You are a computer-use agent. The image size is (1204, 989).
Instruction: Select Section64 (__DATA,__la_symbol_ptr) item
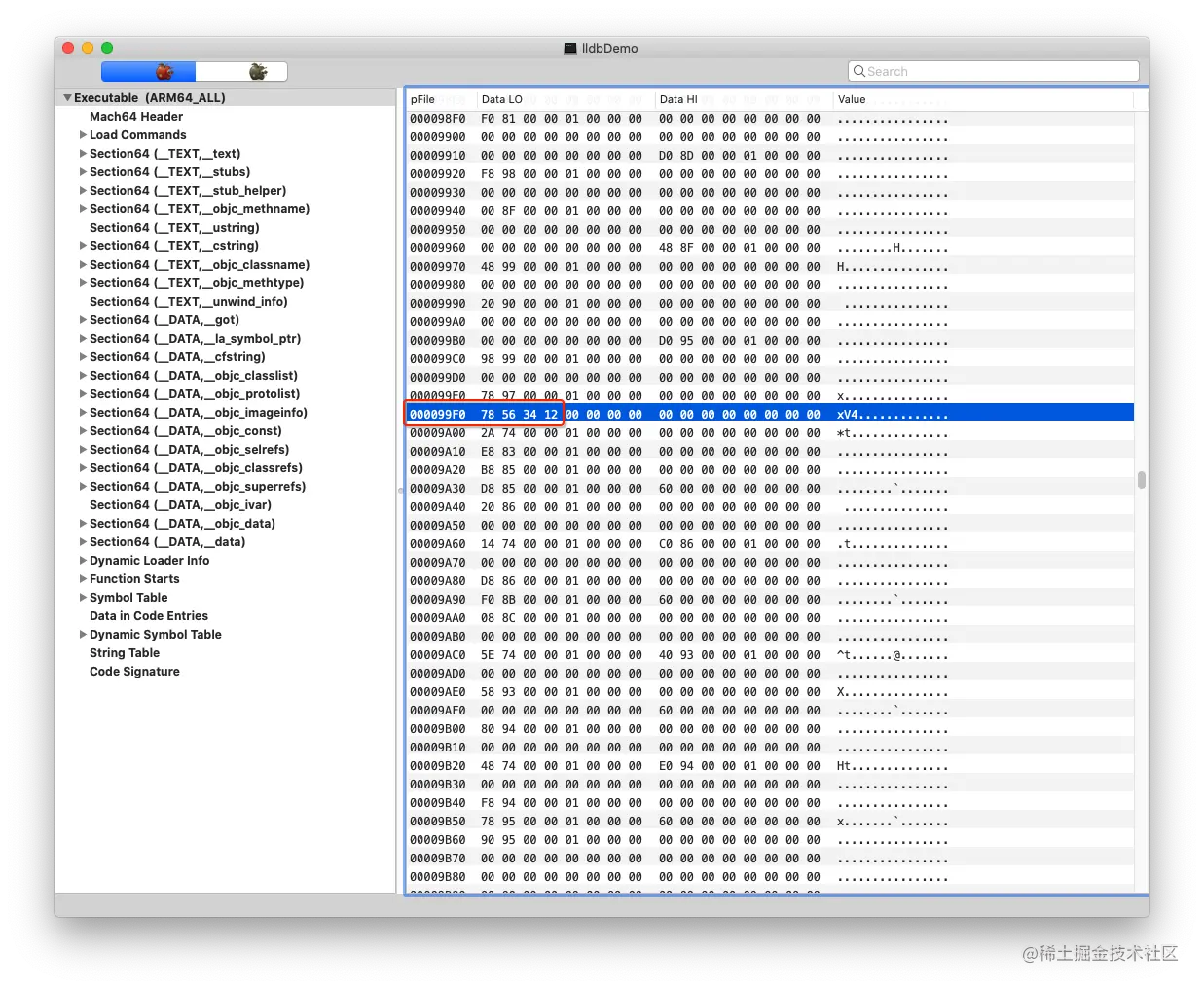click(195, 339)
